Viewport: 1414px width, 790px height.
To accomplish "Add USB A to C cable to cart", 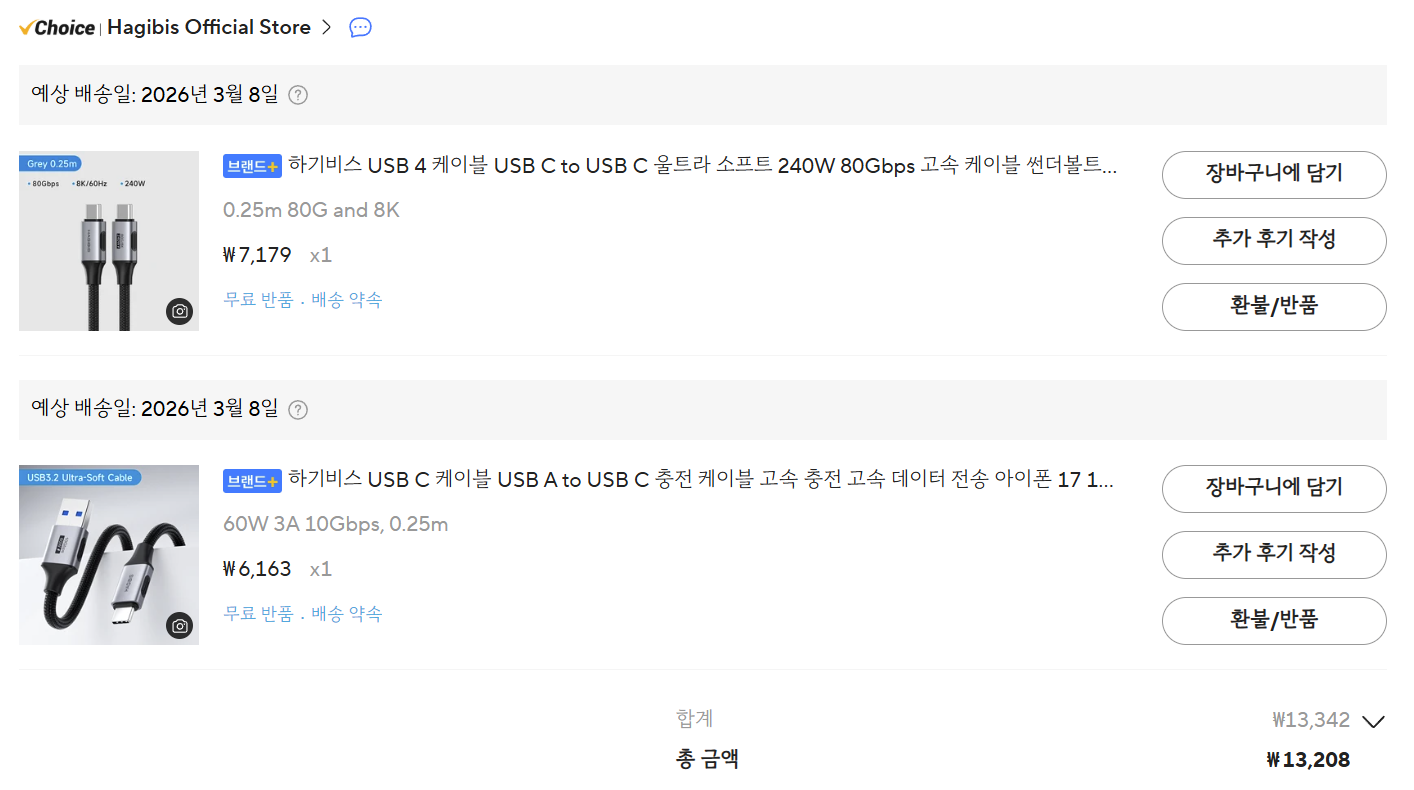I will (1273, 489).
